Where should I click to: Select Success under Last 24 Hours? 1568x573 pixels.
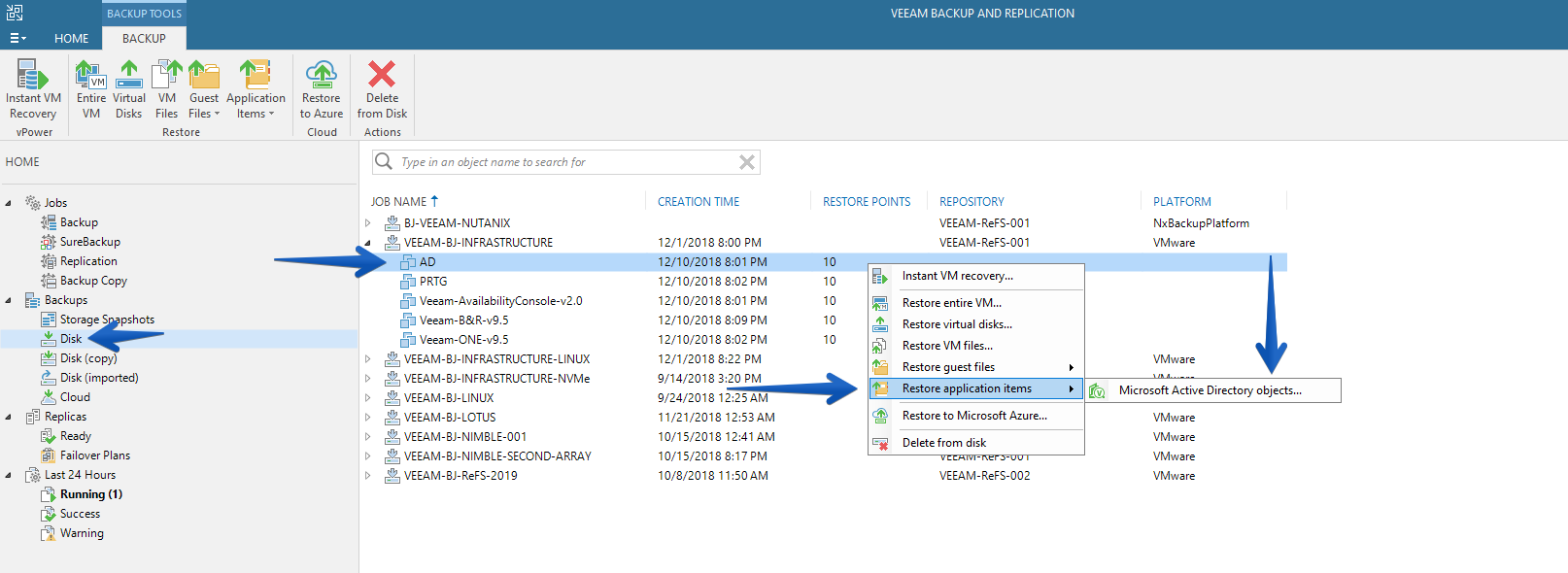pos(80,514)
